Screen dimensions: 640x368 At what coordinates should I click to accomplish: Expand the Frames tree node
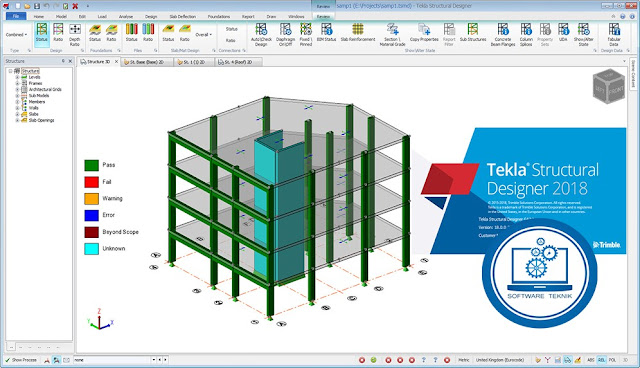[x=17, y=83]
